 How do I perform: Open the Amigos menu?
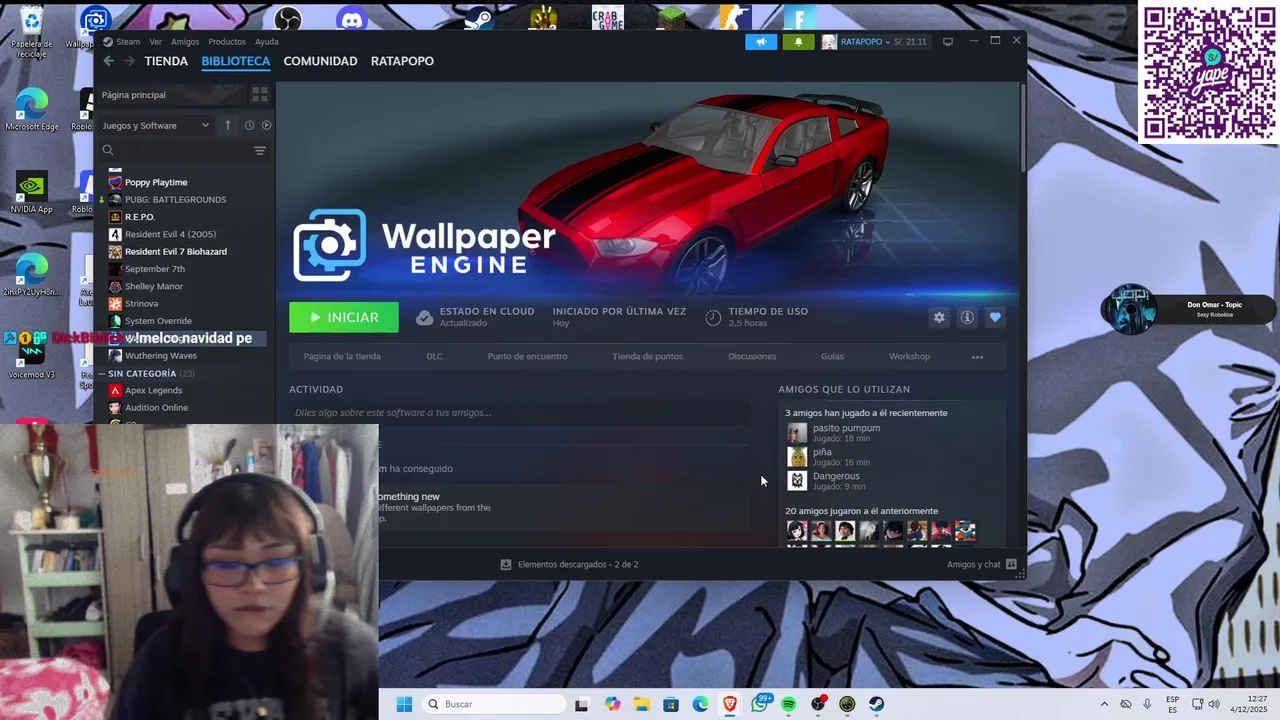(x=185, y=42)
